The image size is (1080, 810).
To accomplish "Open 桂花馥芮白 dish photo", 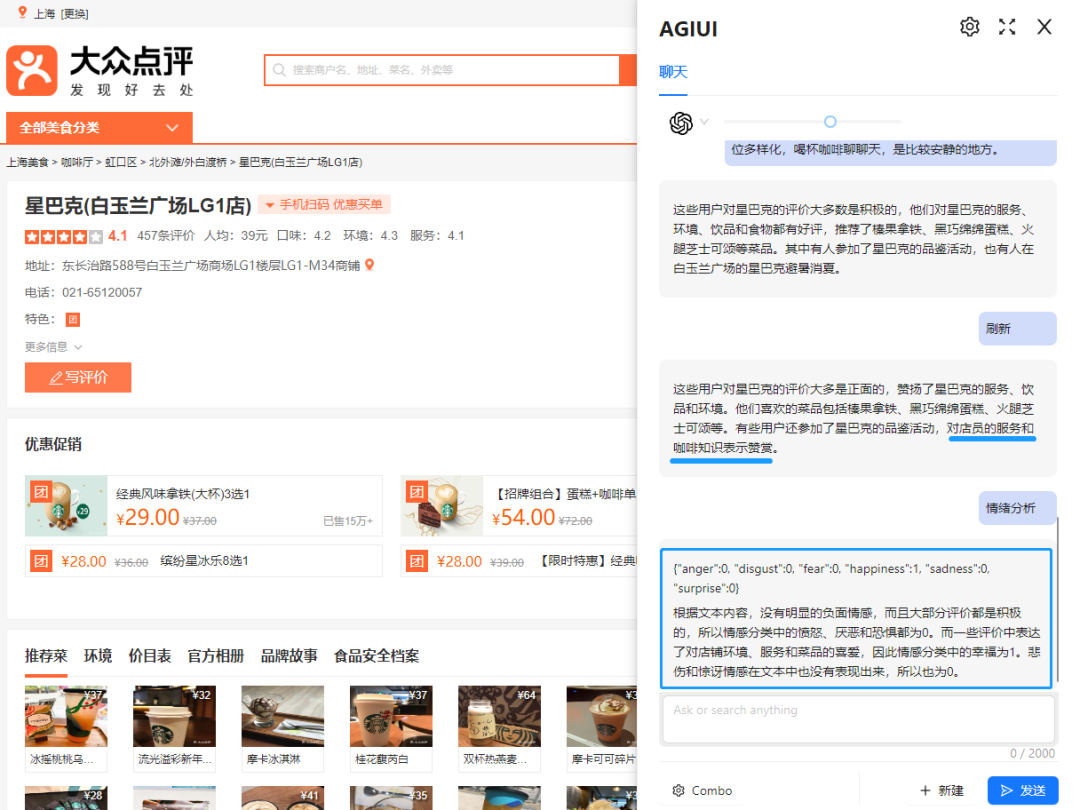I will point(391,716).
